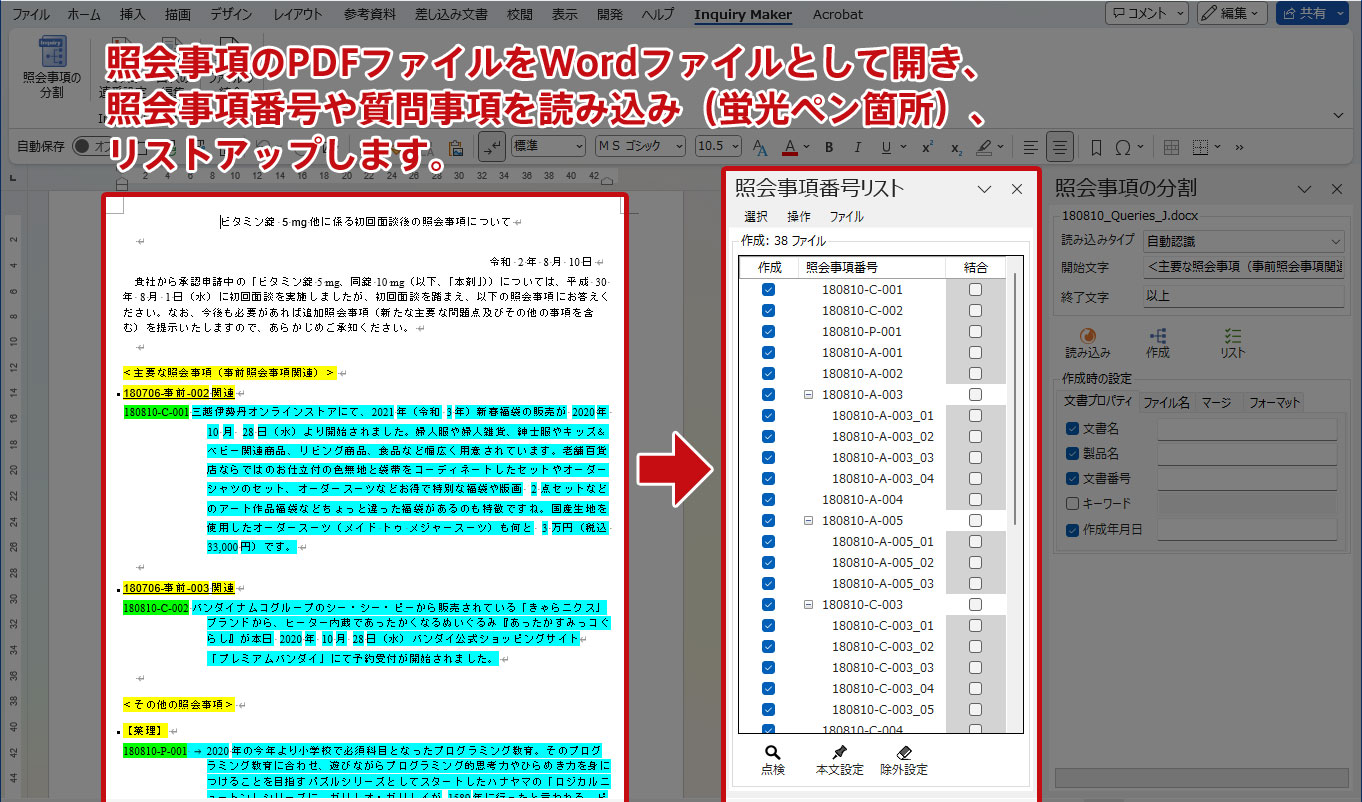Click the center alignment icon

1060,147
